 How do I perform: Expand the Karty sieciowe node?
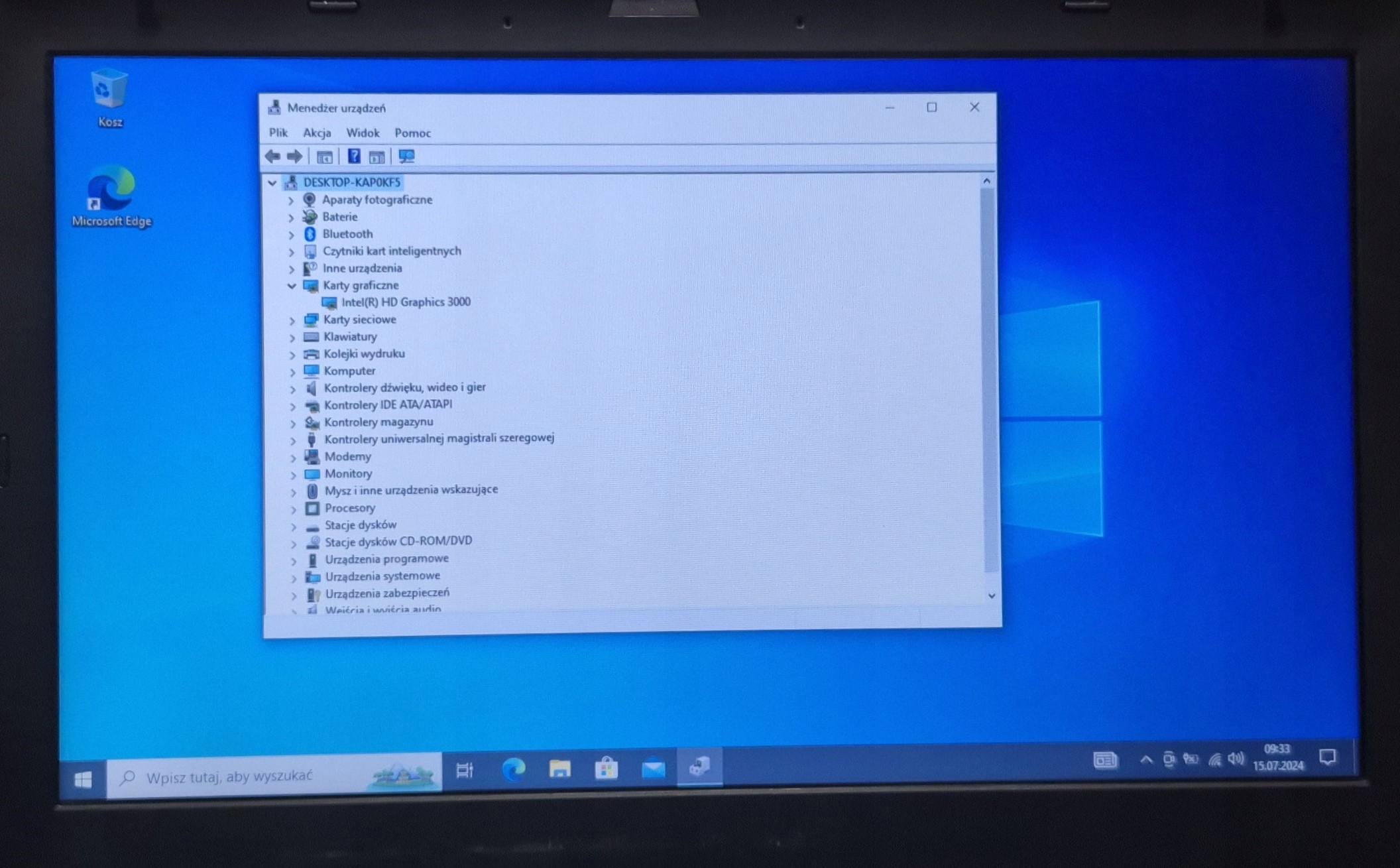(292, 320)
